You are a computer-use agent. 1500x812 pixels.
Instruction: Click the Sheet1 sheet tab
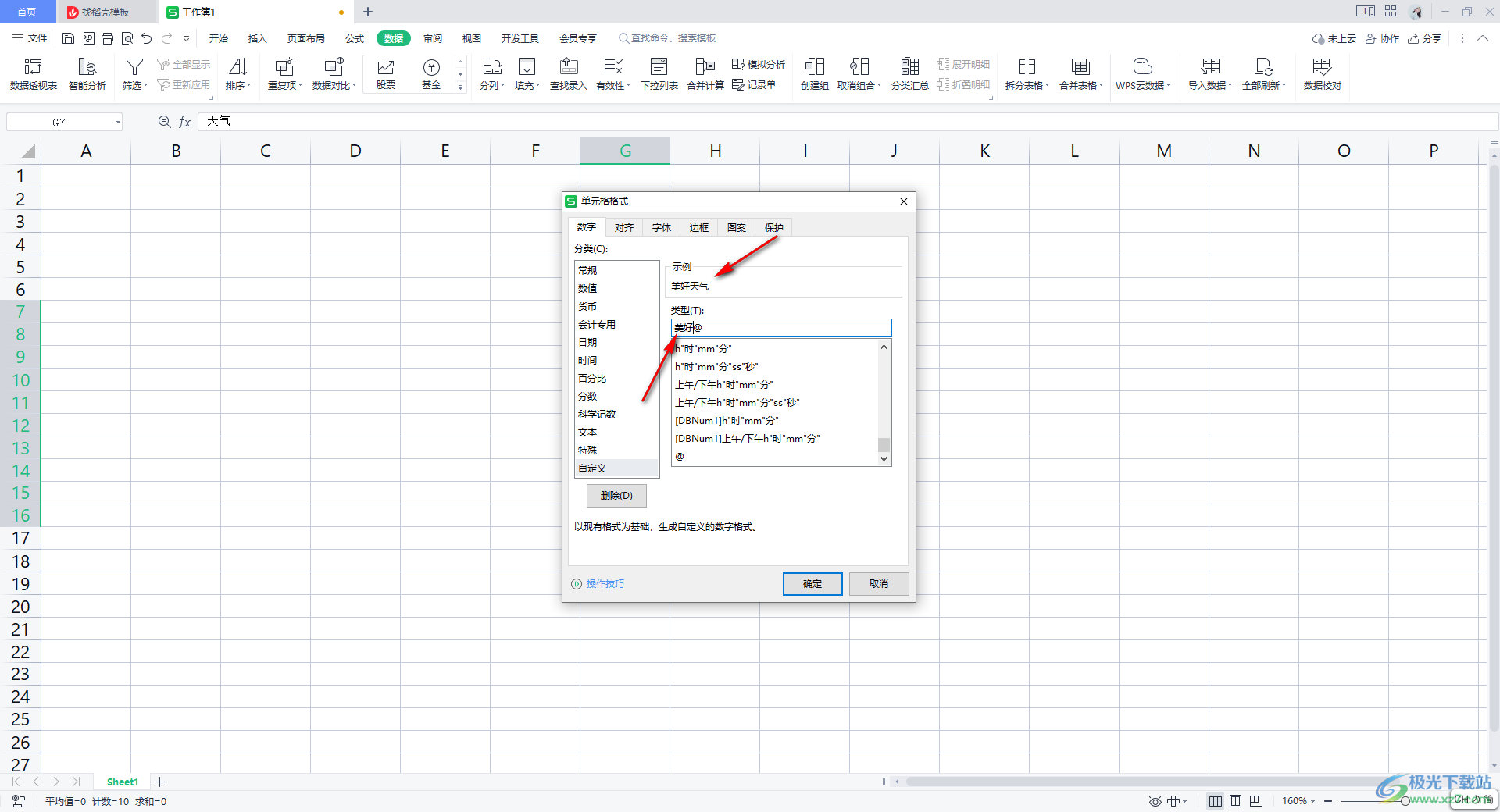[122, 782]
